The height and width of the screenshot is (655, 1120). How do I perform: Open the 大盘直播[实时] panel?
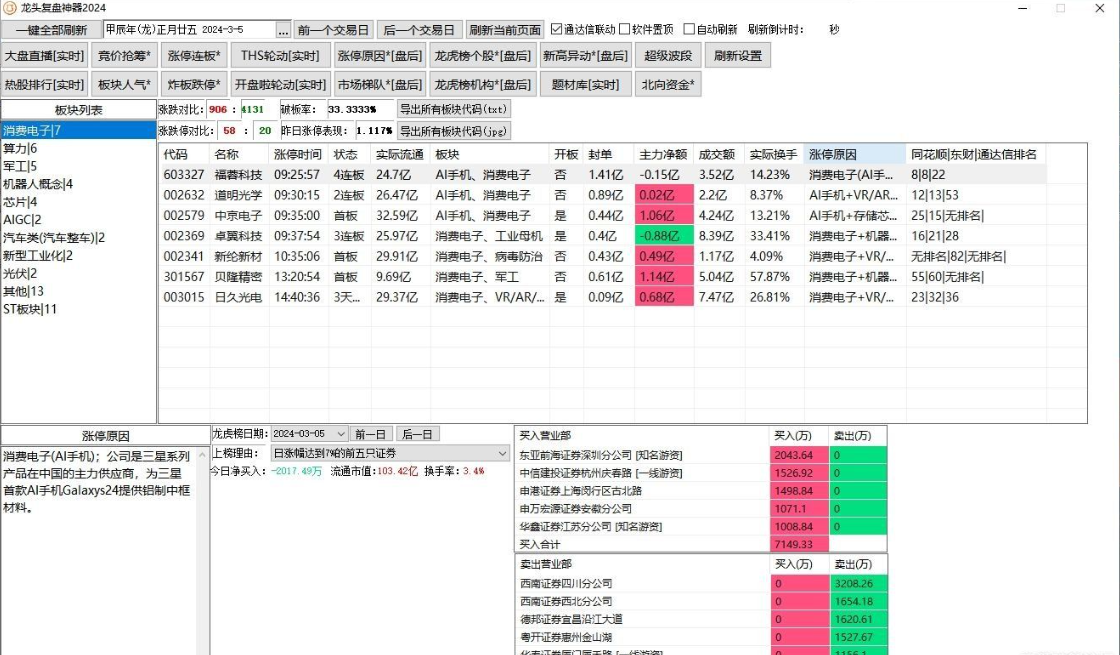(x=44, y=55)
